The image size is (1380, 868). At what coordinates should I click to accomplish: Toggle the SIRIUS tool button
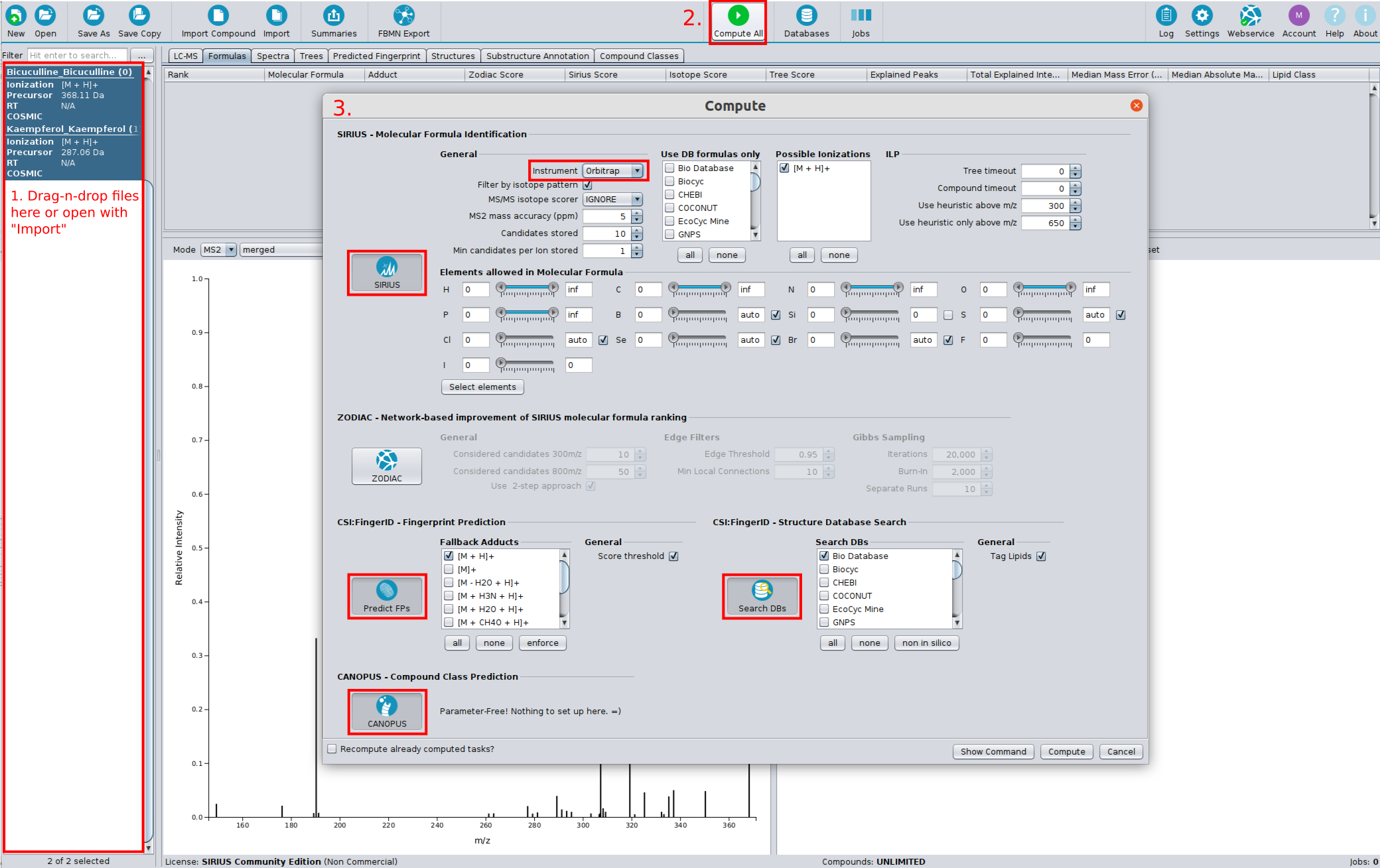point(387,273)
